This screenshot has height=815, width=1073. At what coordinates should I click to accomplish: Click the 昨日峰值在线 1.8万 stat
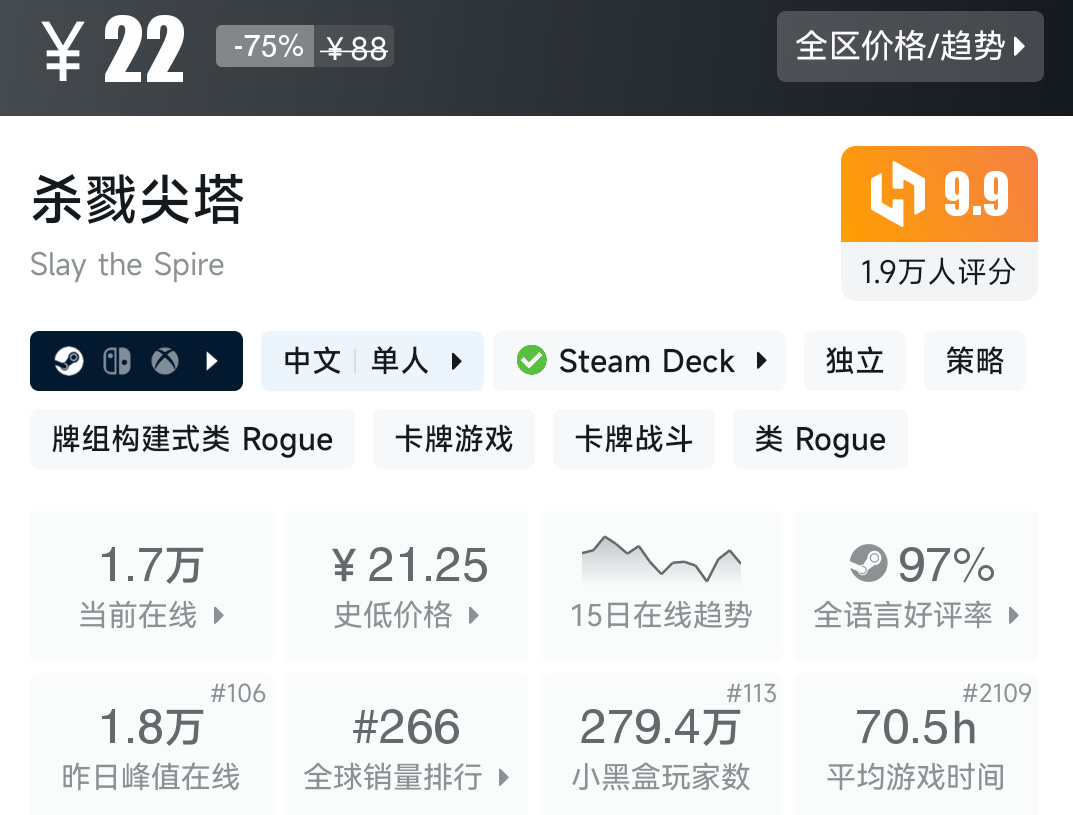click(x=151, y=745)
